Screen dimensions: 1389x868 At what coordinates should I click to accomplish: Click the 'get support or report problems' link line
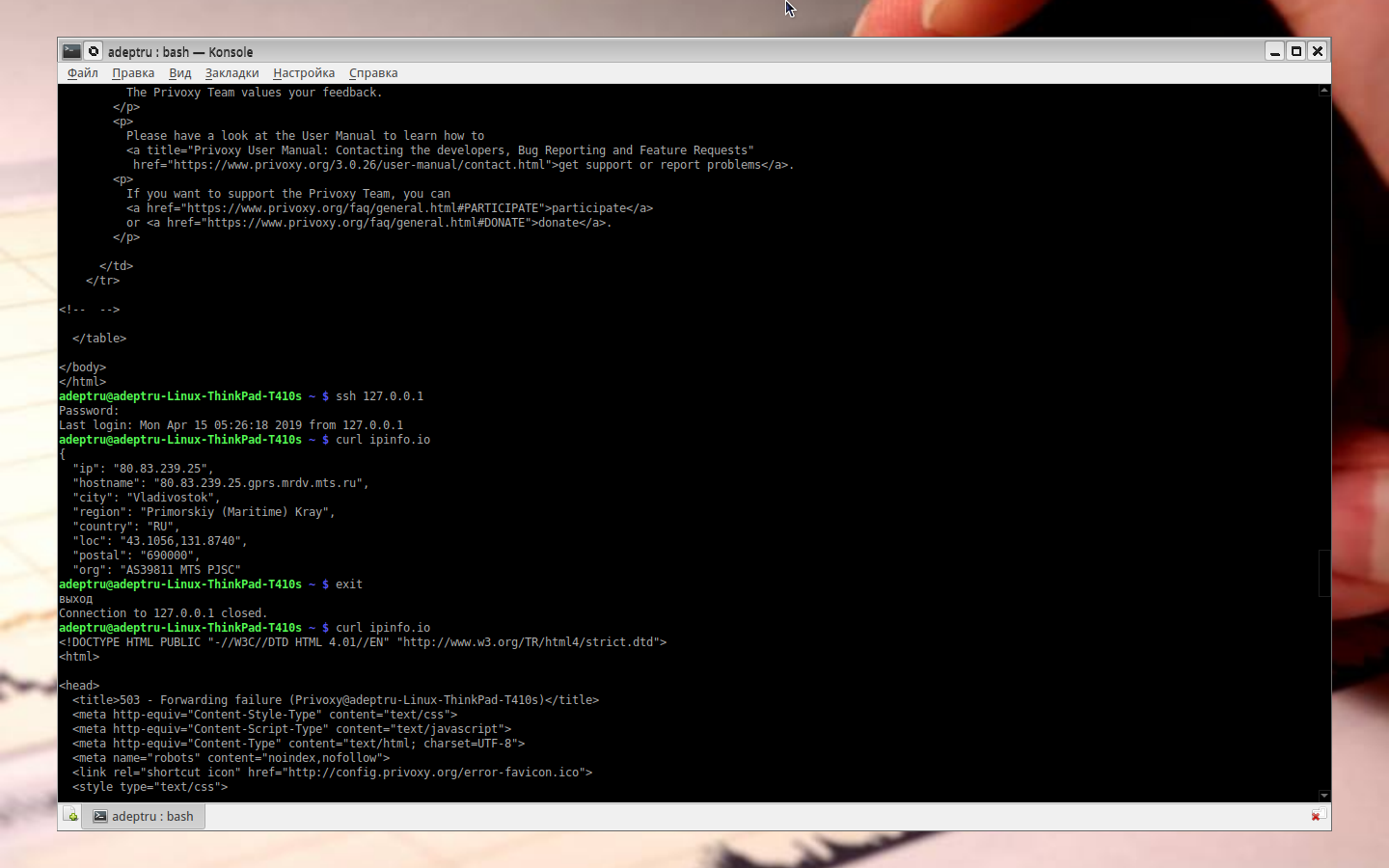click(x=464, y=165)
